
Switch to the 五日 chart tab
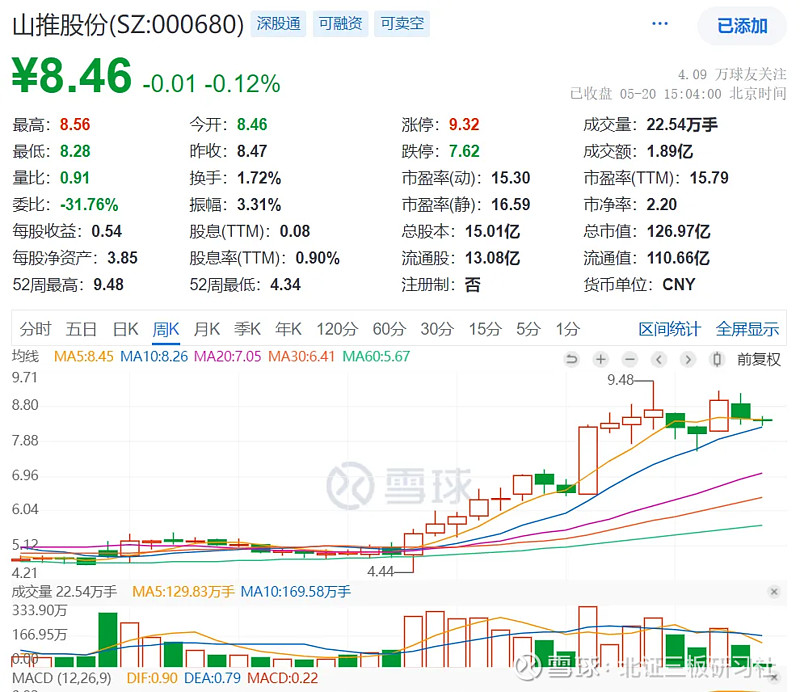pyautogui.click(x=81, y=329)
